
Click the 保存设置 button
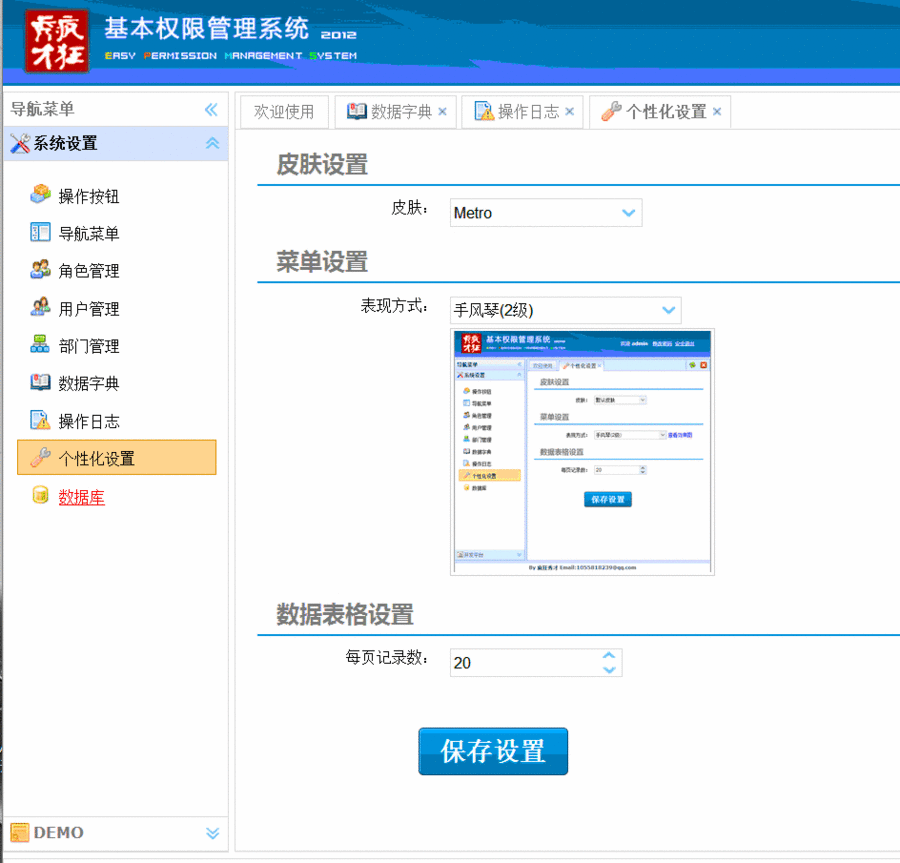[493, 751]
